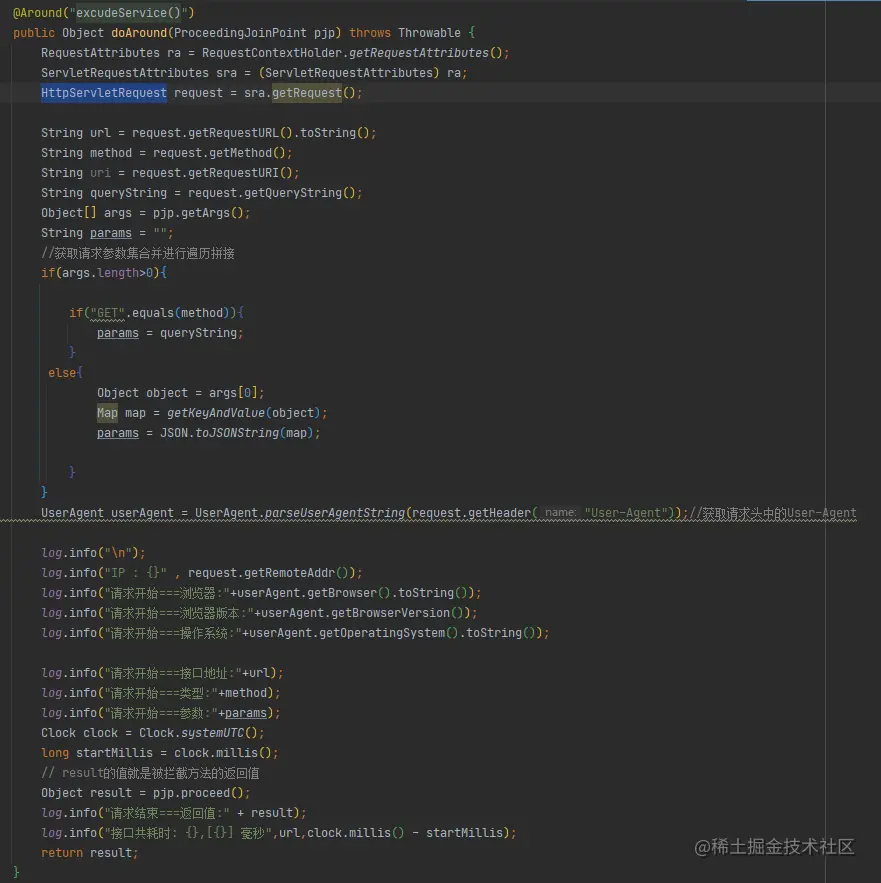Click the "GET" string literal

[x=107, y=313]
